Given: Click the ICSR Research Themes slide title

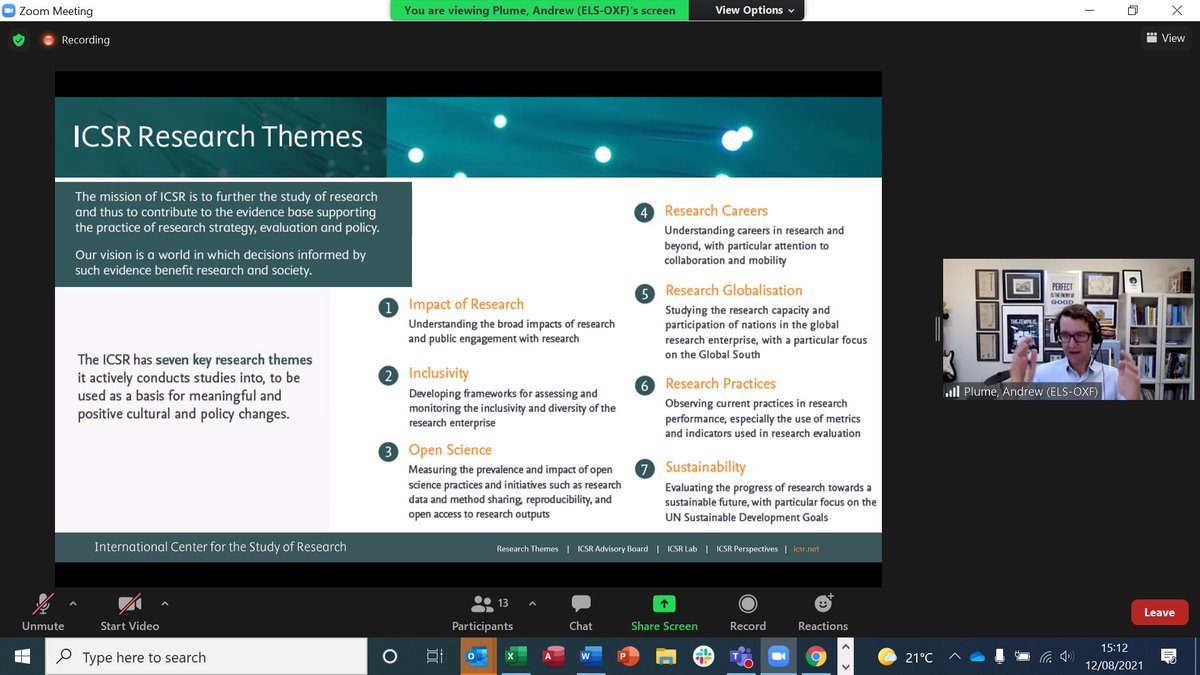Looking at the screenshot, I should click(x=219, y=136).
